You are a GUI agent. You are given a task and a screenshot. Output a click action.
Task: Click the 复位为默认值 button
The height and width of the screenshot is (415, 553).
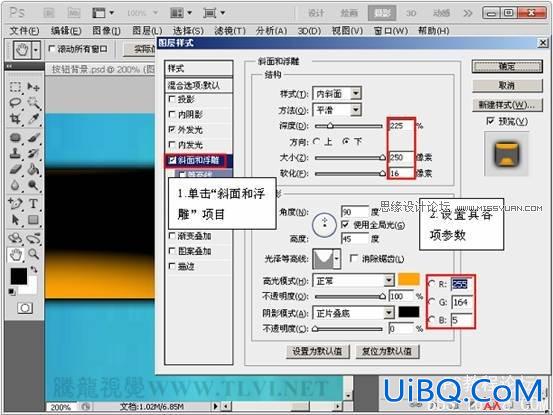(387, 351)
